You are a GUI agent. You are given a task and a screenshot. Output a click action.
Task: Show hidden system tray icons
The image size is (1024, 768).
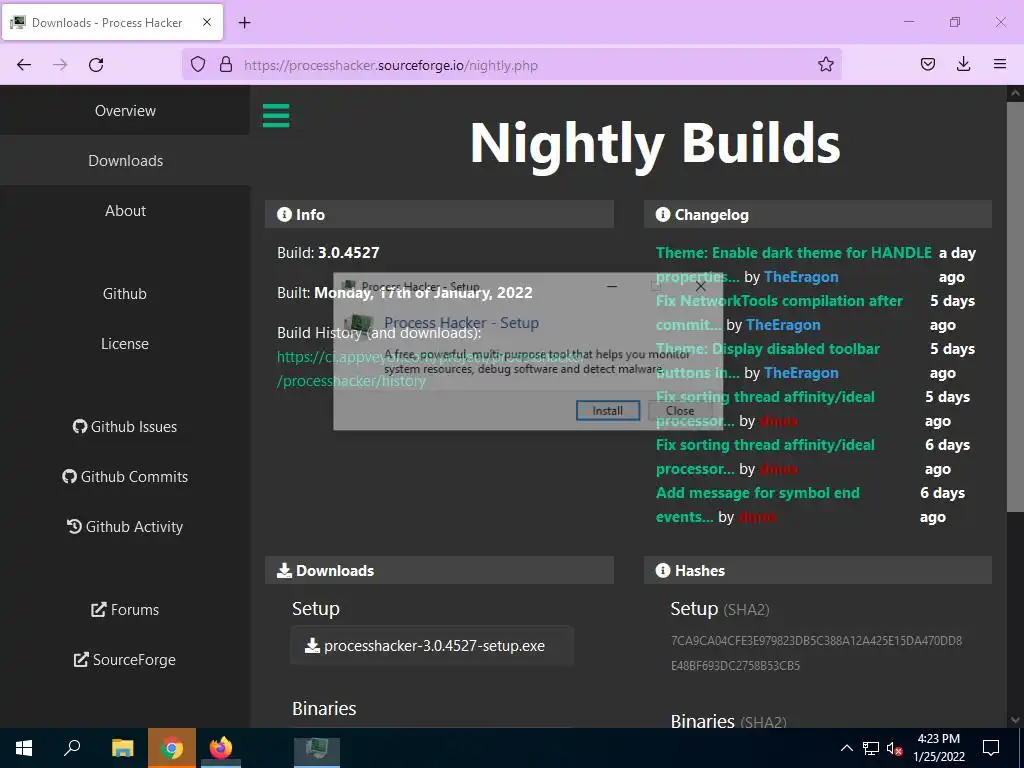click(x=846, y=748)
